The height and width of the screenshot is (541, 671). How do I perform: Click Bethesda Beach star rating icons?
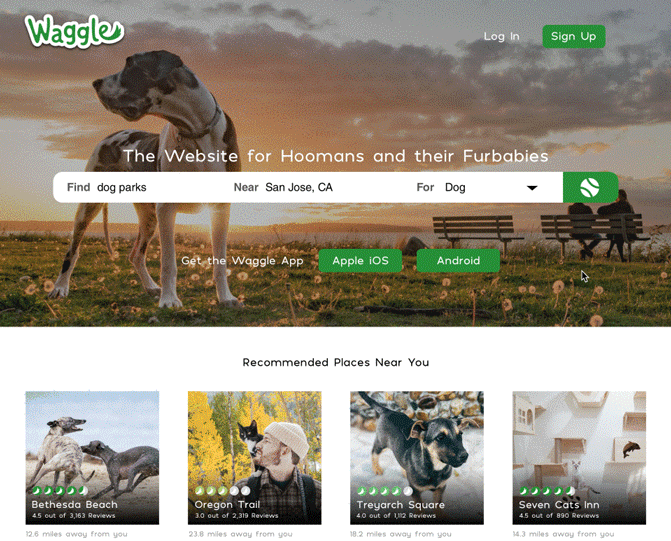(x=60, y=490)
